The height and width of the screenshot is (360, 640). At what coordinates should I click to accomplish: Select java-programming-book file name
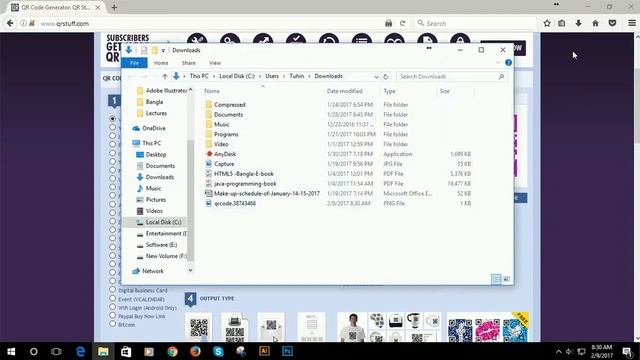(x=245, y=184)
